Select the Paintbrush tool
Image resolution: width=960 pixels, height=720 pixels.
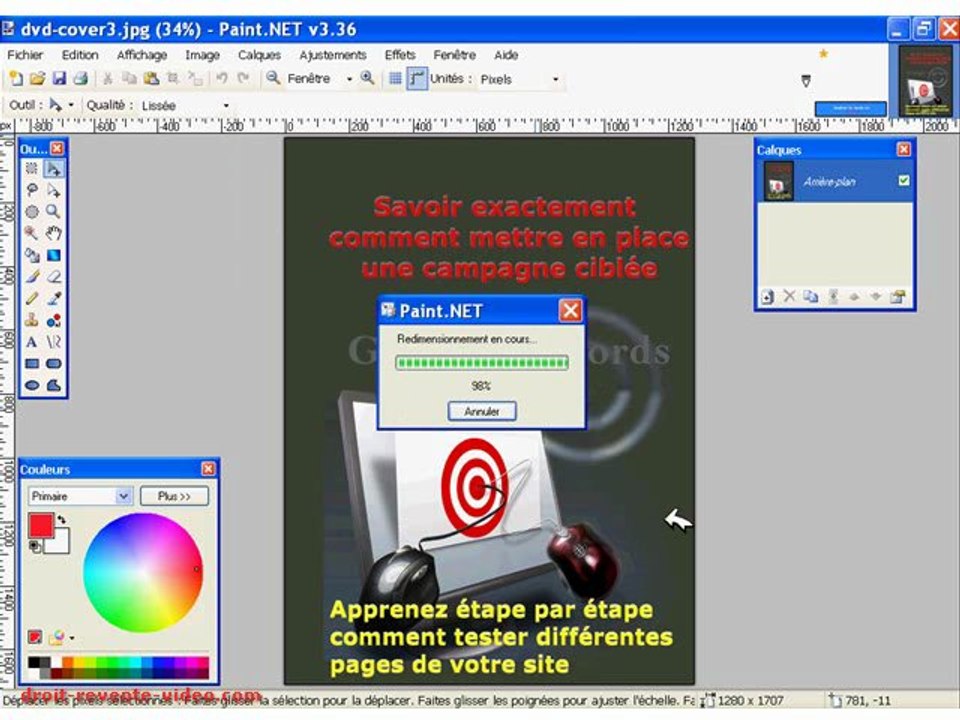coord(32,277)
